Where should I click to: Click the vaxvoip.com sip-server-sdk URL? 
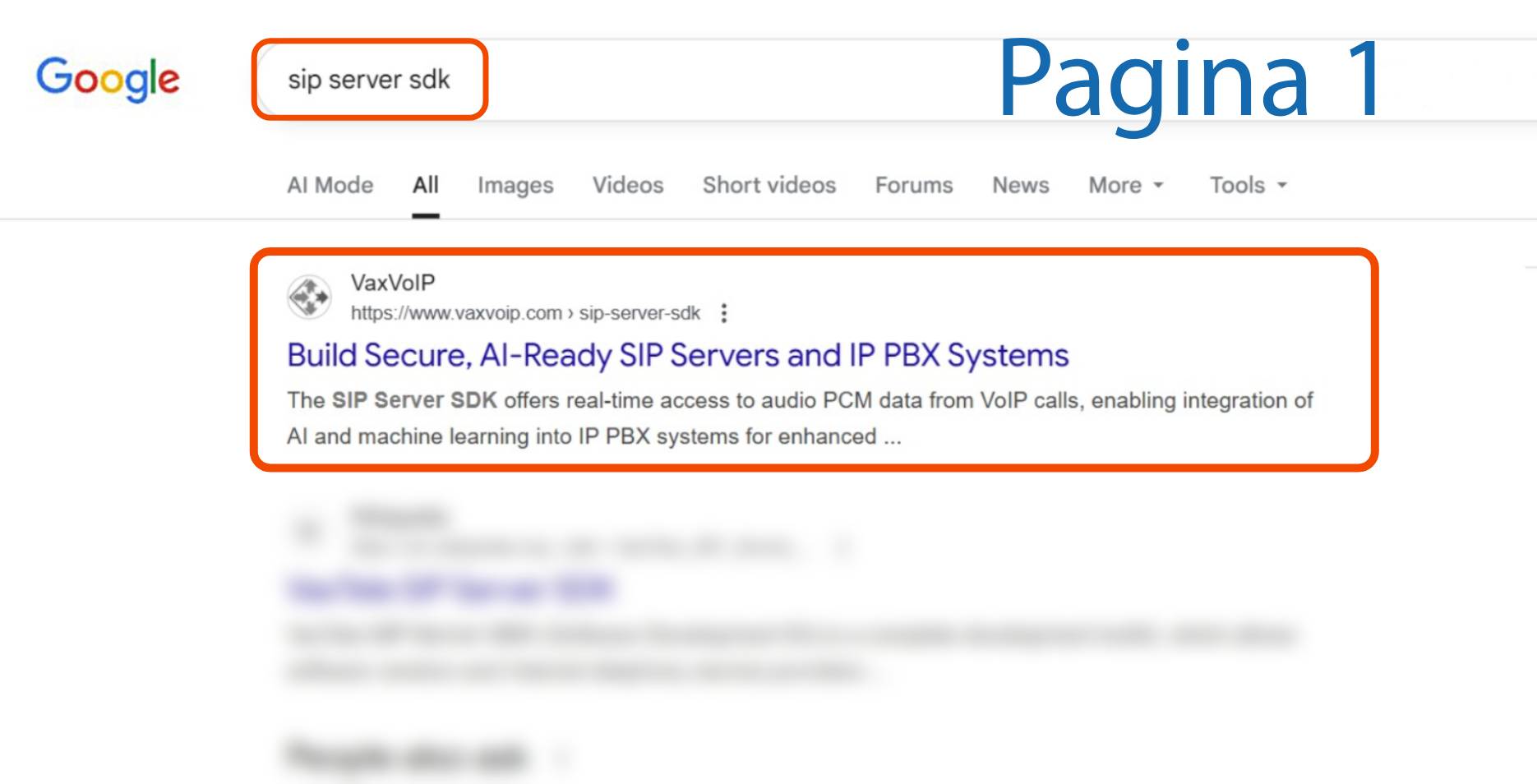(524, 313)
